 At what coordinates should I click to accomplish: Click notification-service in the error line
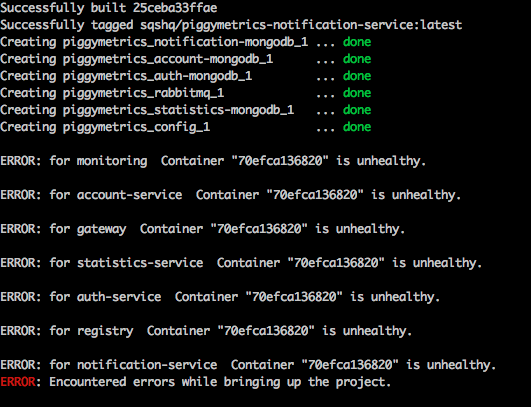(x=147, y=365)
